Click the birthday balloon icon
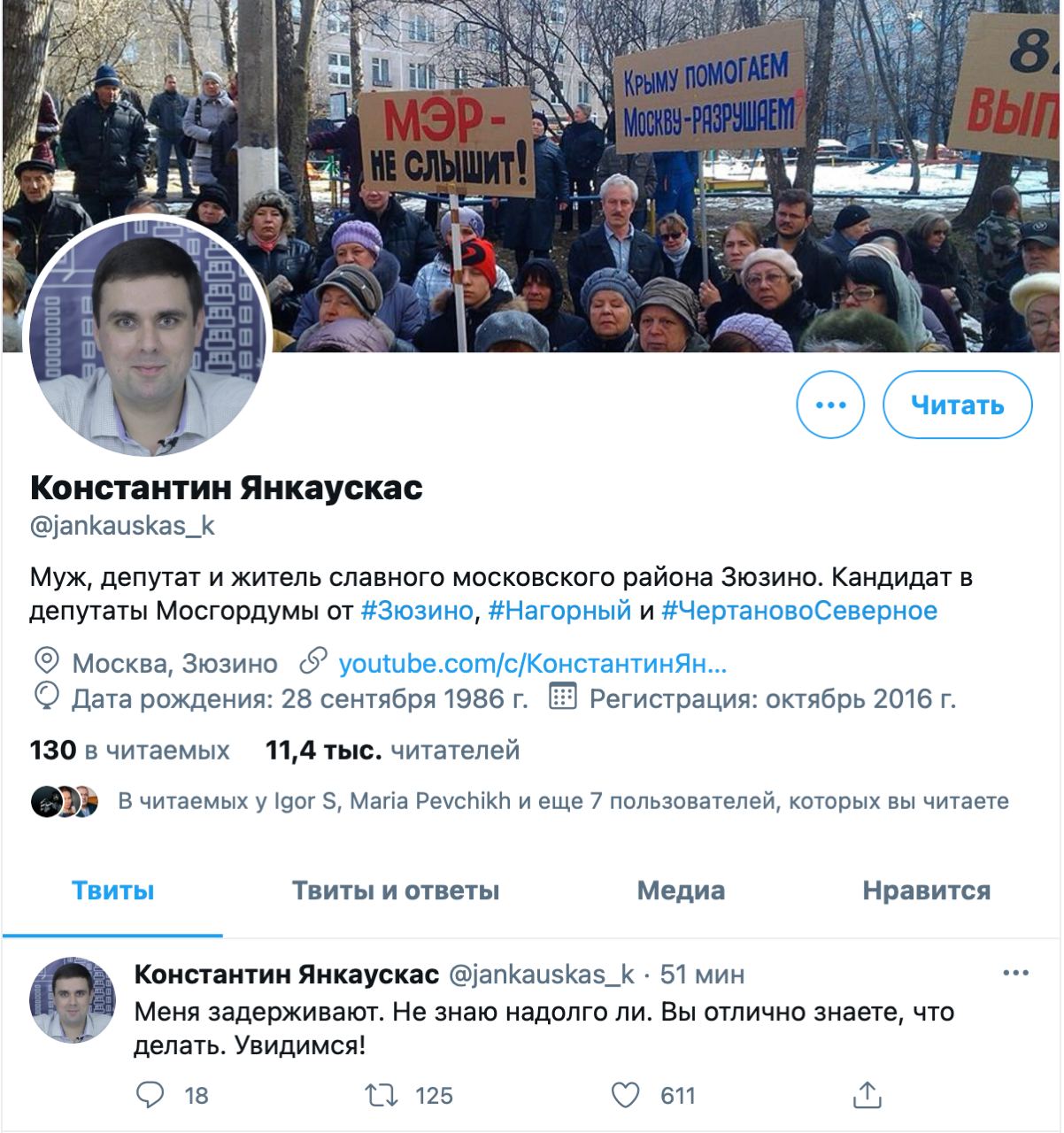This screenshot has height=1133, width=1064. coord(45,698)
